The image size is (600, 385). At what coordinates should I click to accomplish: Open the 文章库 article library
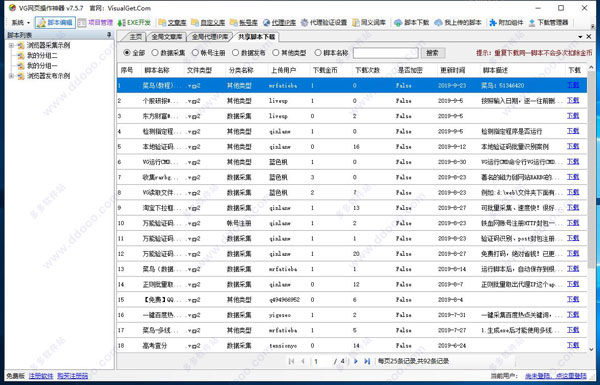click(x=172, y=23)
